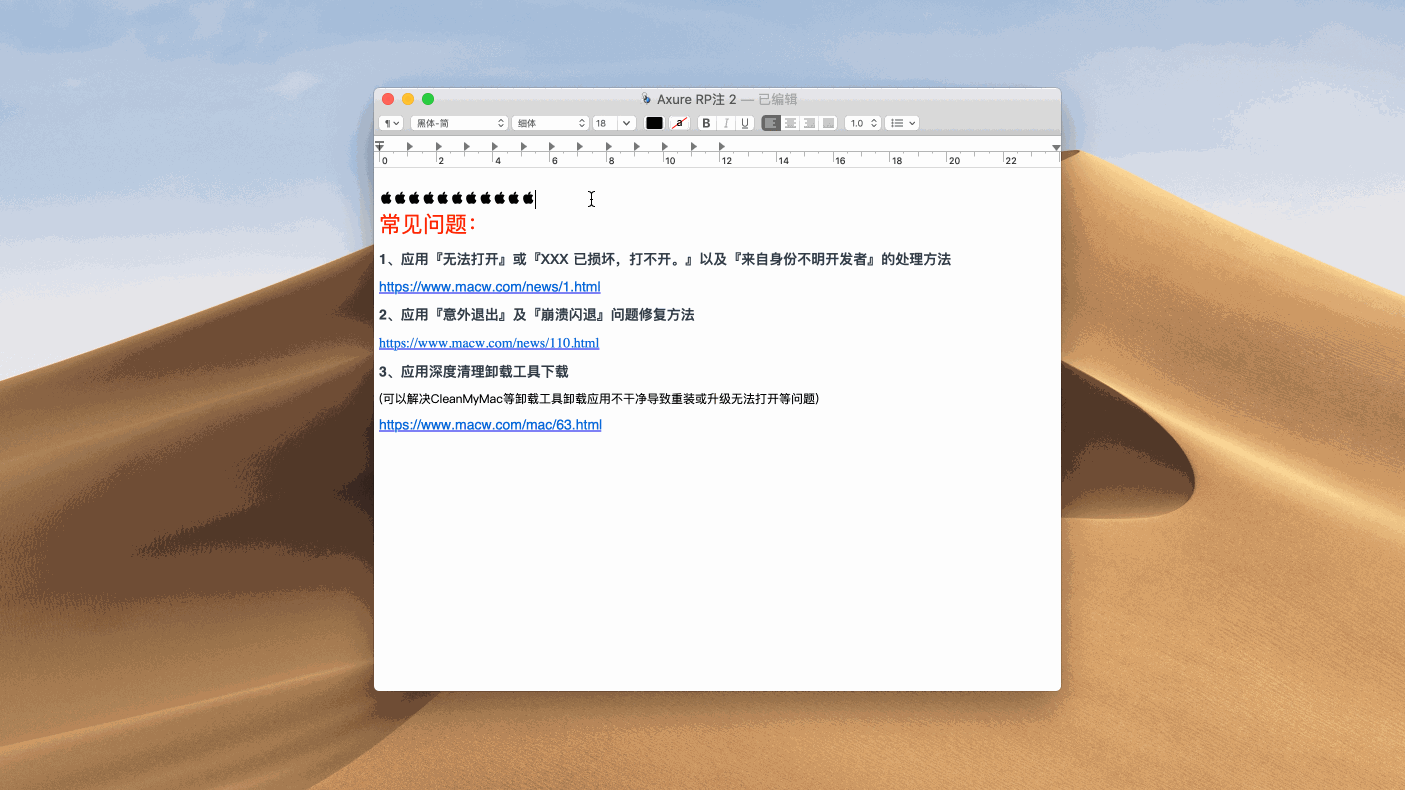The width and height of the screenshot is (1405, 790).
Task: Open the black text color swatch
Action: tap(655, 123)
